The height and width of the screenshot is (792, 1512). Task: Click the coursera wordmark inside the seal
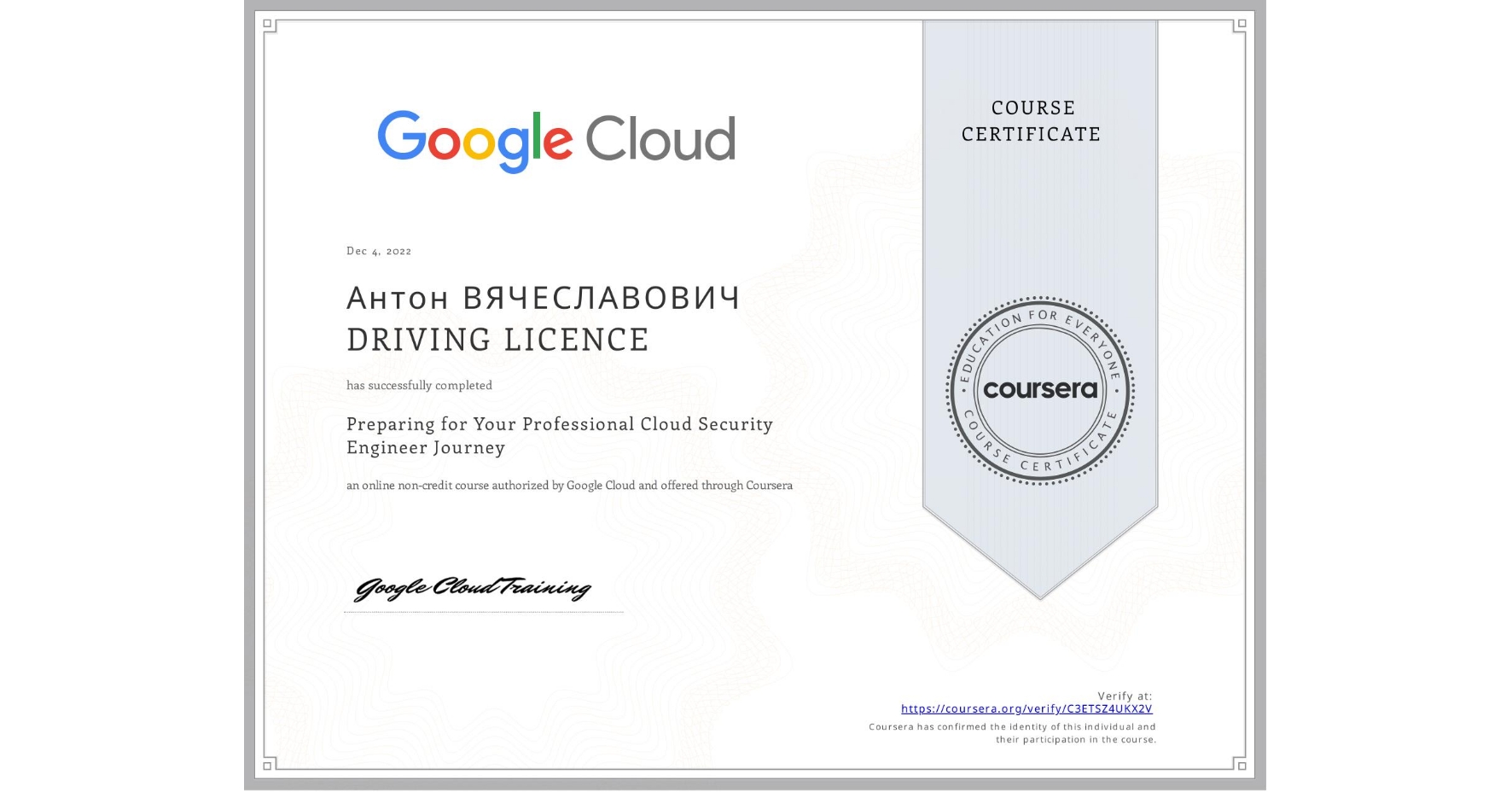(1040, 390)
